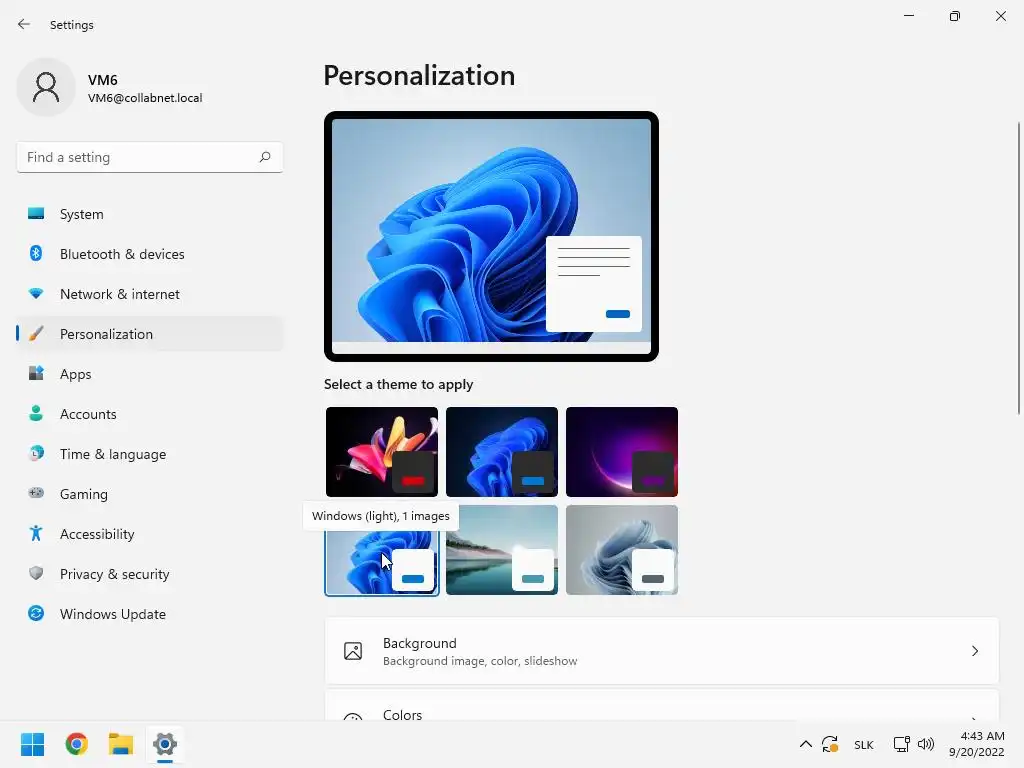Click the back arrow in Settings header

pos(24,24)
